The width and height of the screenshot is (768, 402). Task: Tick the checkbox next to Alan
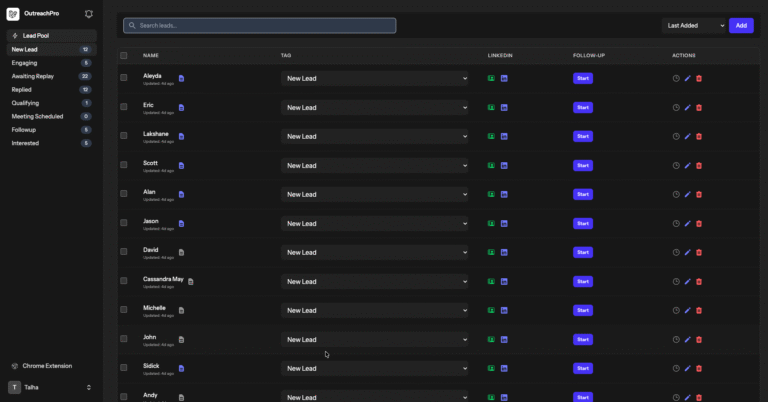click(123, 193)
